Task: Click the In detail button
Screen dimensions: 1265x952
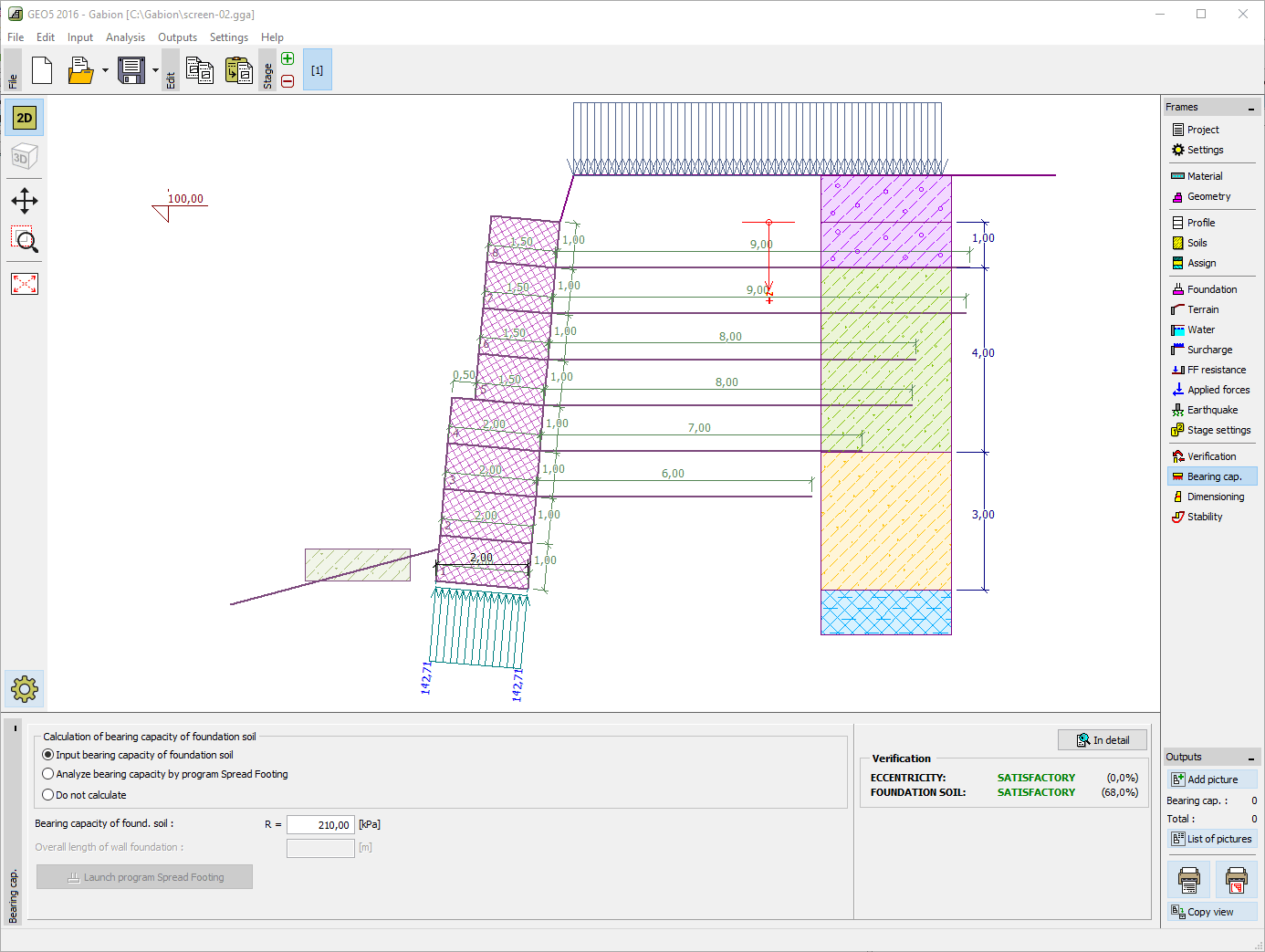Action: point(1102,740)
